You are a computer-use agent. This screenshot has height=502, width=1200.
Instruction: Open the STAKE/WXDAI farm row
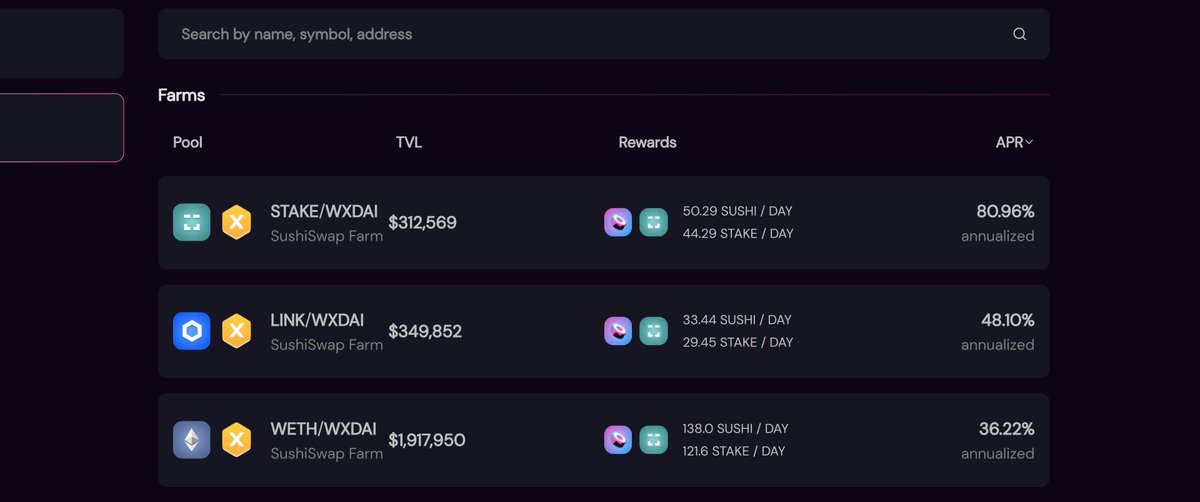coord(604,222)
